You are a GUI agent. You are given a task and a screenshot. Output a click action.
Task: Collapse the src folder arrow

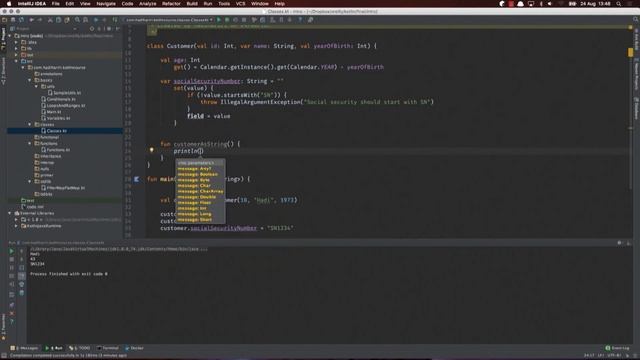coord(16,61)
